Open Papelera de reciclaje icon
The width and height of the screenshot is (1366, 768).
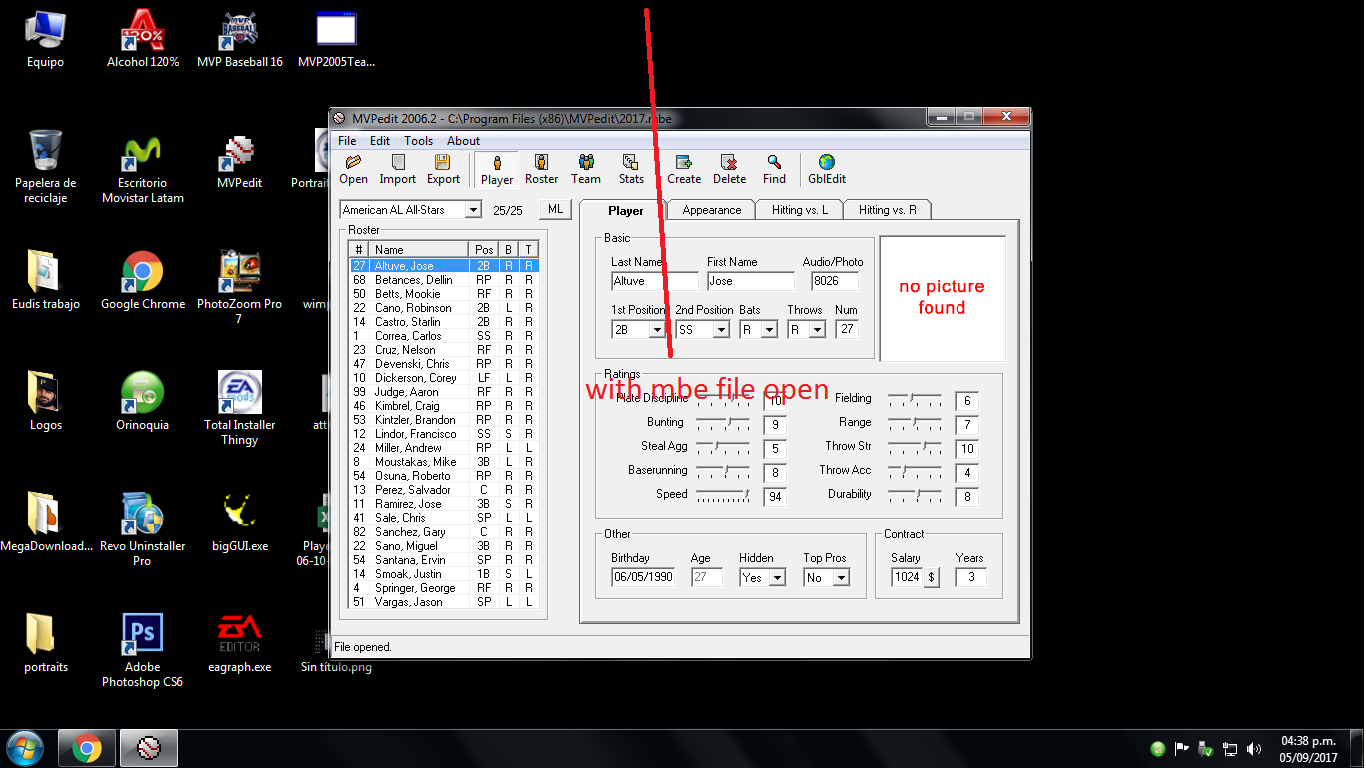pyautogui.click(x=45, y=167)
